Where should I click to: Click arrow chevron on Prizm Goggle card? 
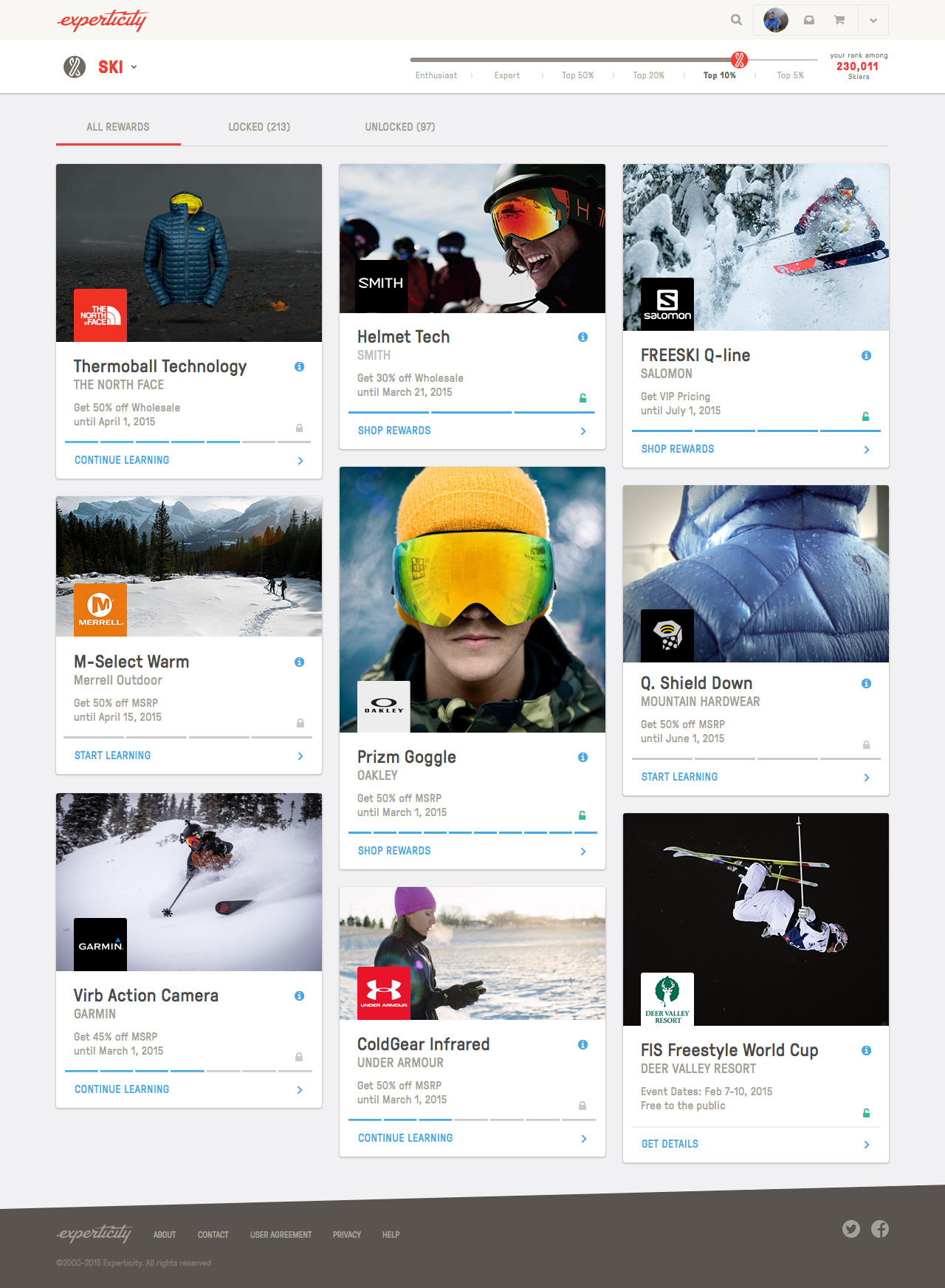(x=583, y=851)
